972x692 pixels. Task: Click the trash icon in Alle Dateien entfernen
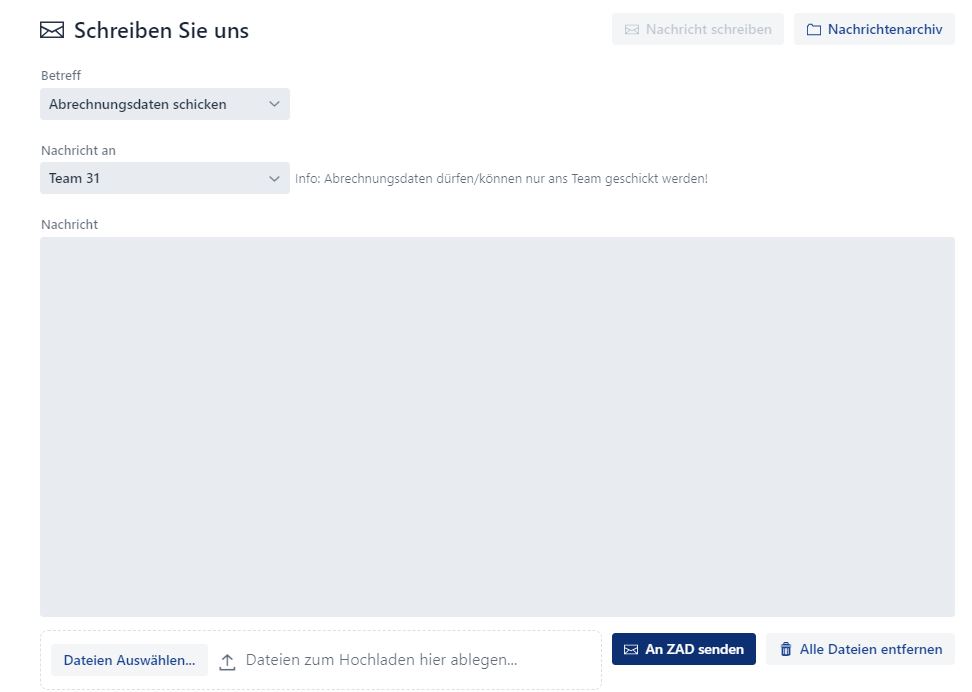786,650
